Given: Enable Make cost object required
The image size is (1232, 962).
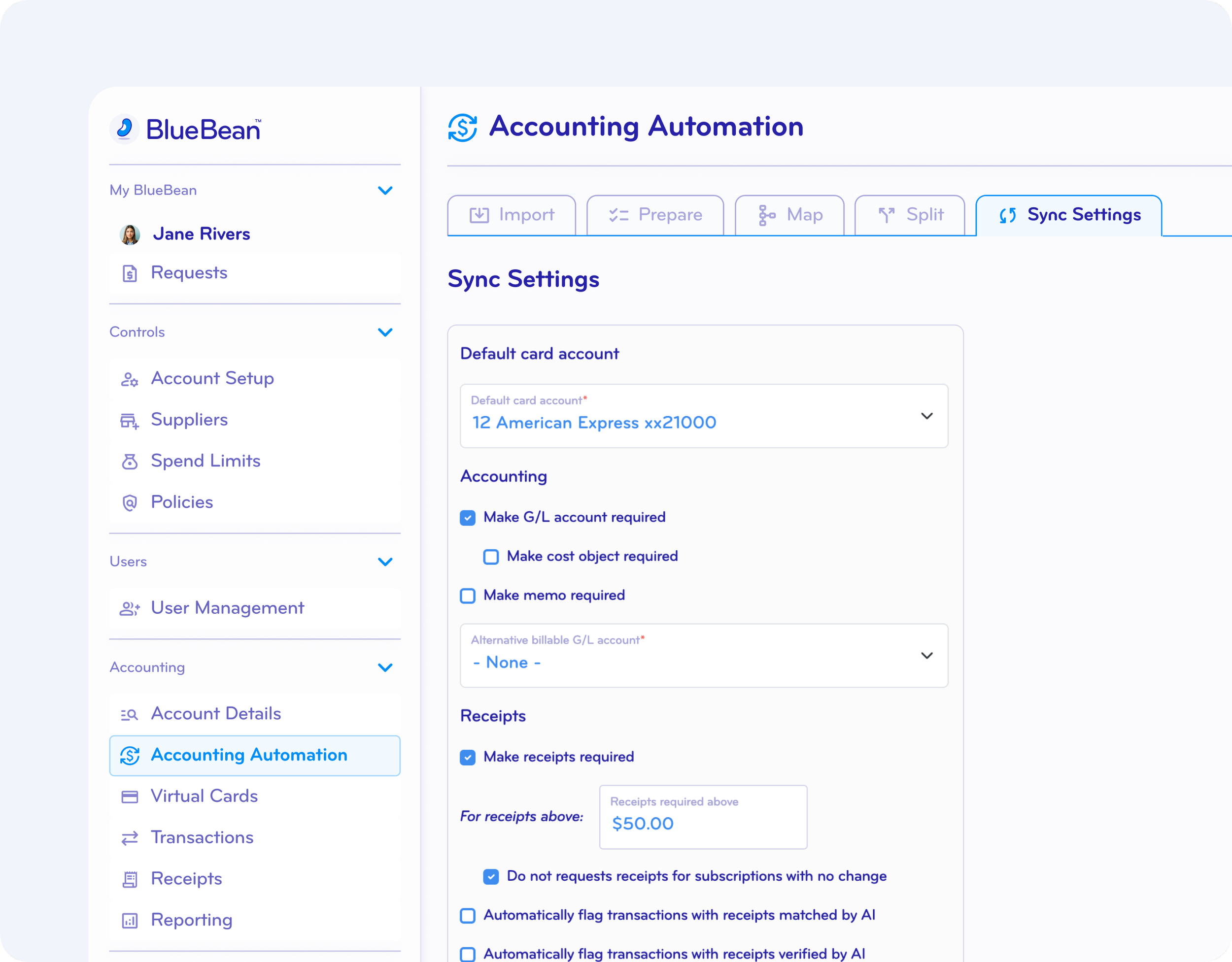Looking at the screenshot, I should coord(491,557).
